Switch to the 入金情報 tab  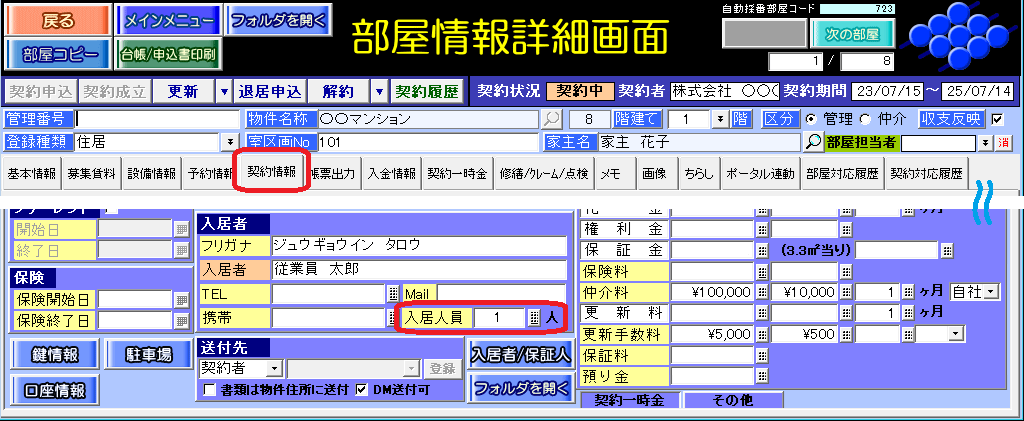pos(391,173)
